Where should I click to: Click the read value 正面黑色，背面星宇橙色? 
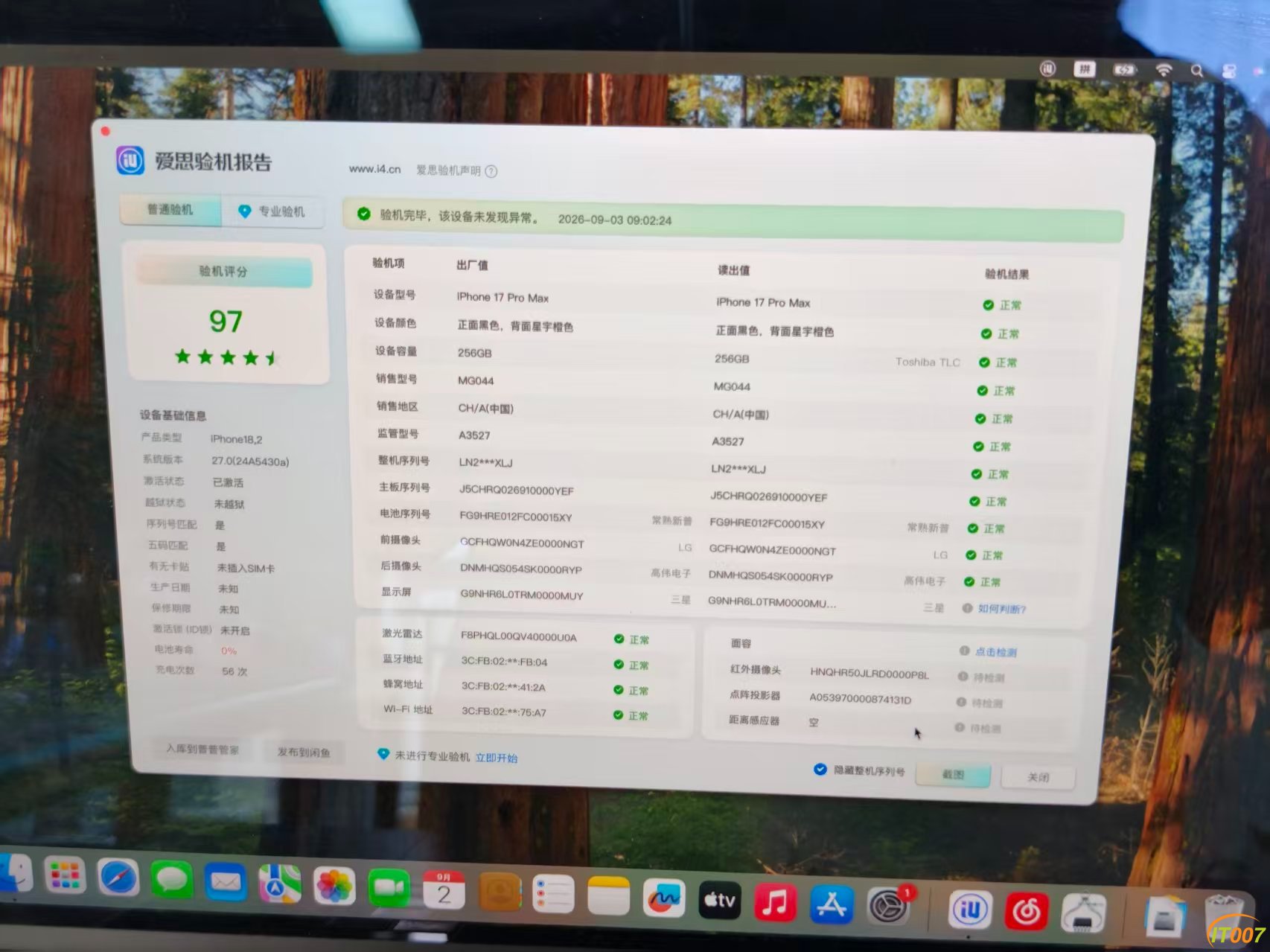pyautogui.click(x=774, y=331)
